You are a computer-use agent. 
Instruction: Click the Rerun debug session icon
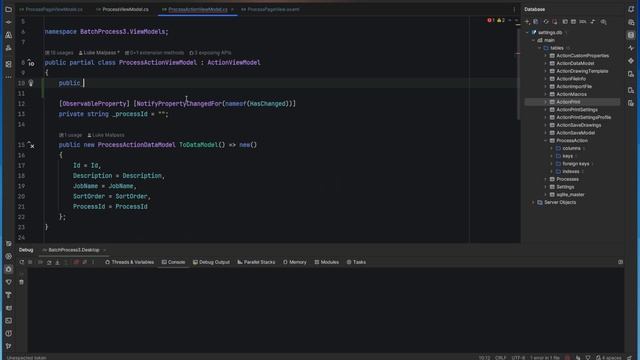[22, 262]
